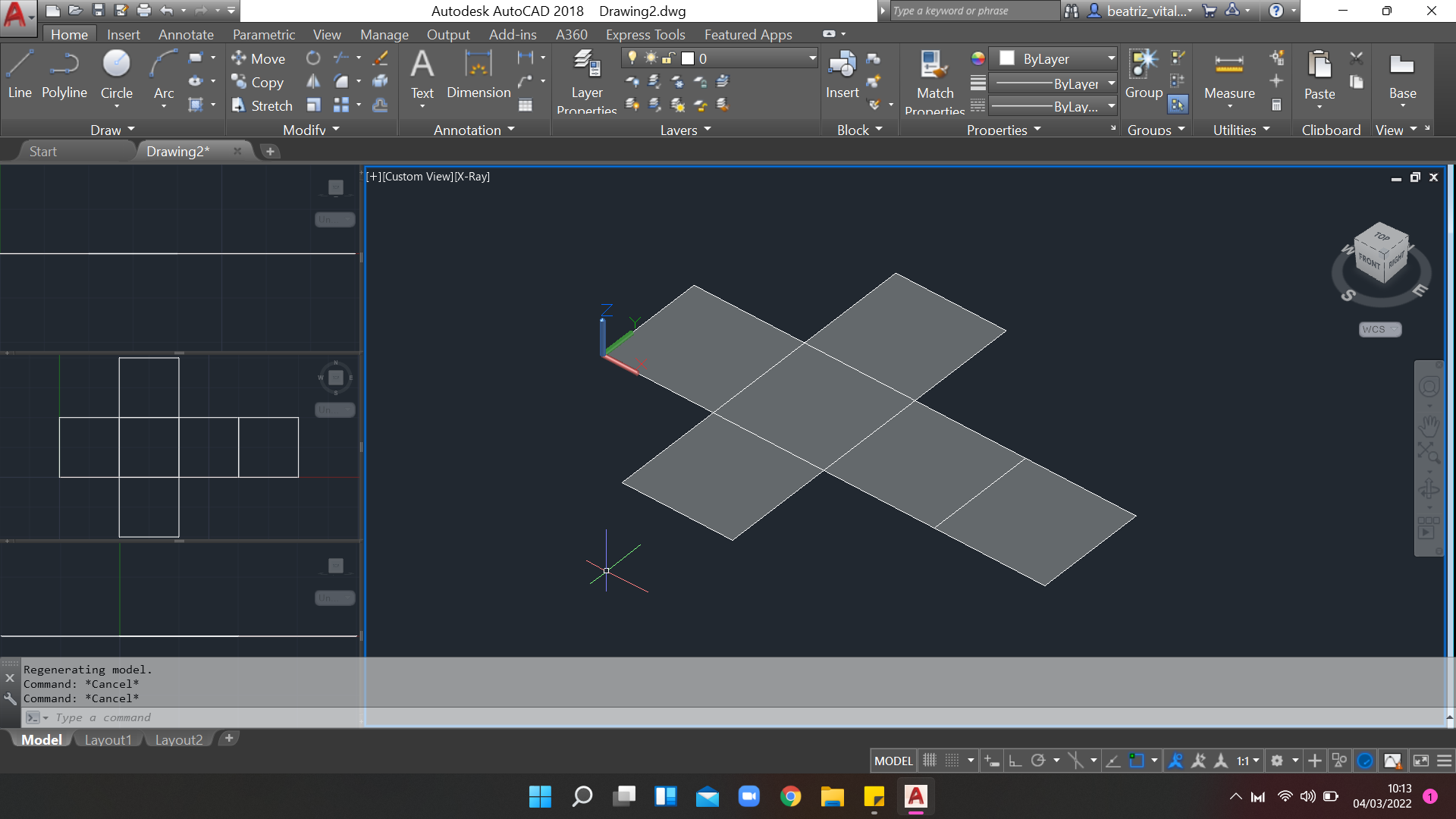Switch to the Model tab

point(42,740)
